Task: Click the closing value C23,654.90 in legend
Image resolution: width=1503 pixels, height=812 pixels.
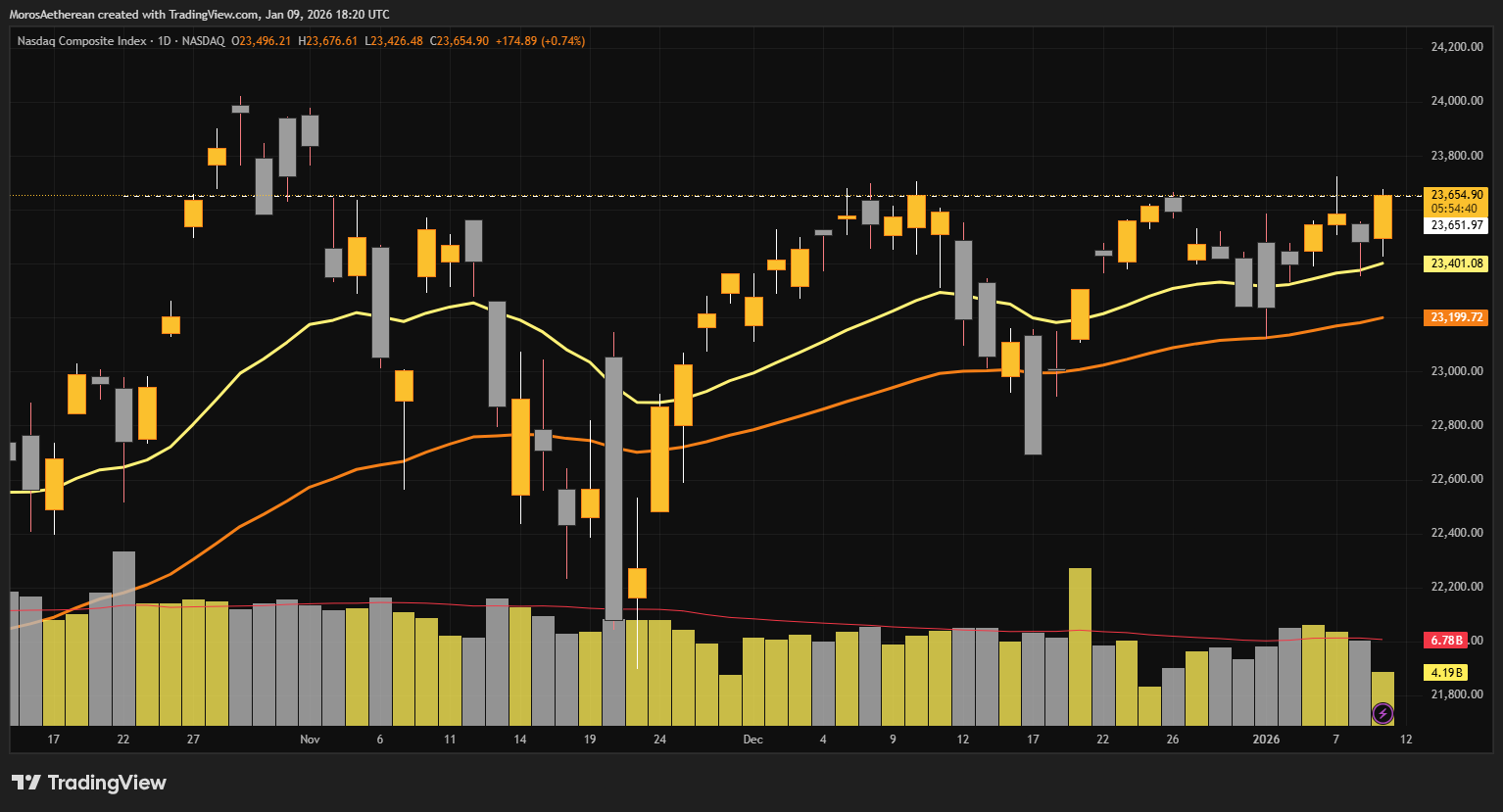Action: tap(460, 41)
